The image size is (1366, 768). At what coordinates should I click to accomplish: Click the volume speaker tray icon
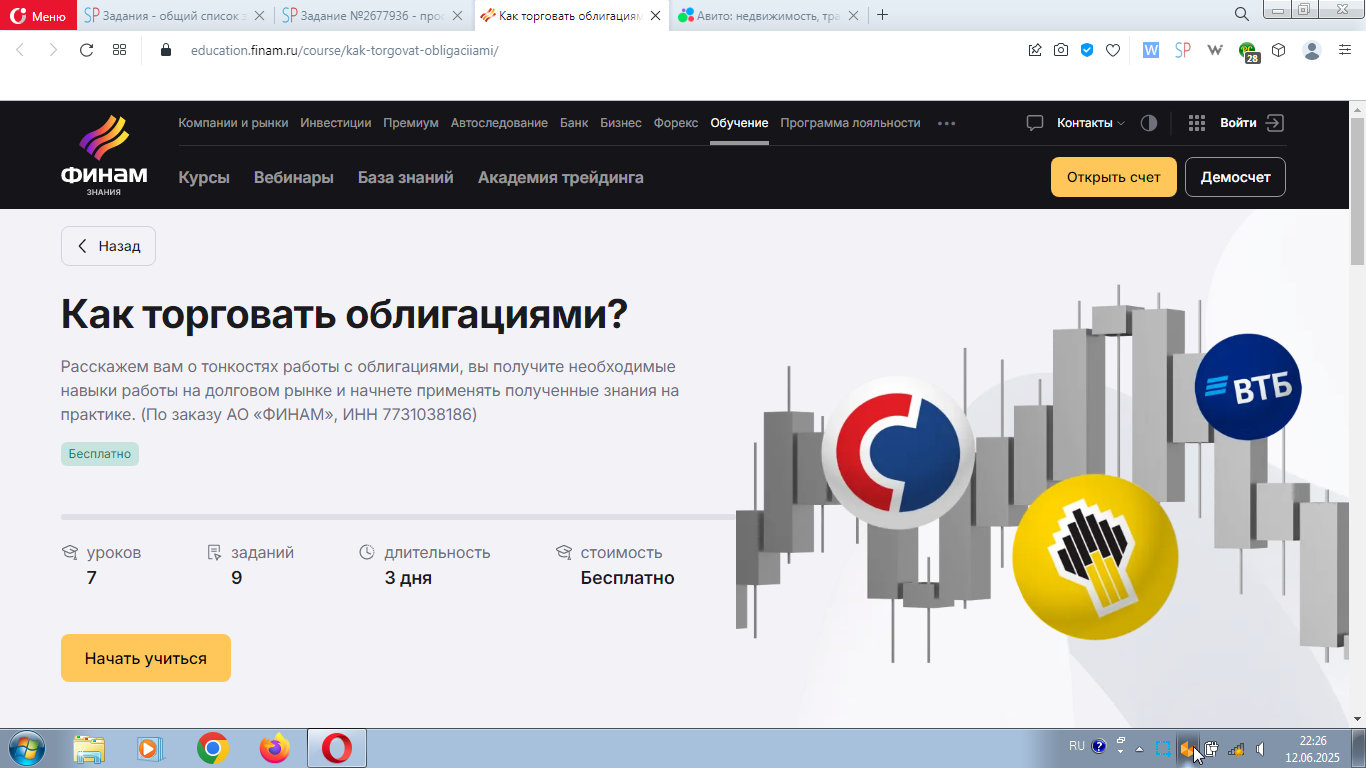(1260, 748)
